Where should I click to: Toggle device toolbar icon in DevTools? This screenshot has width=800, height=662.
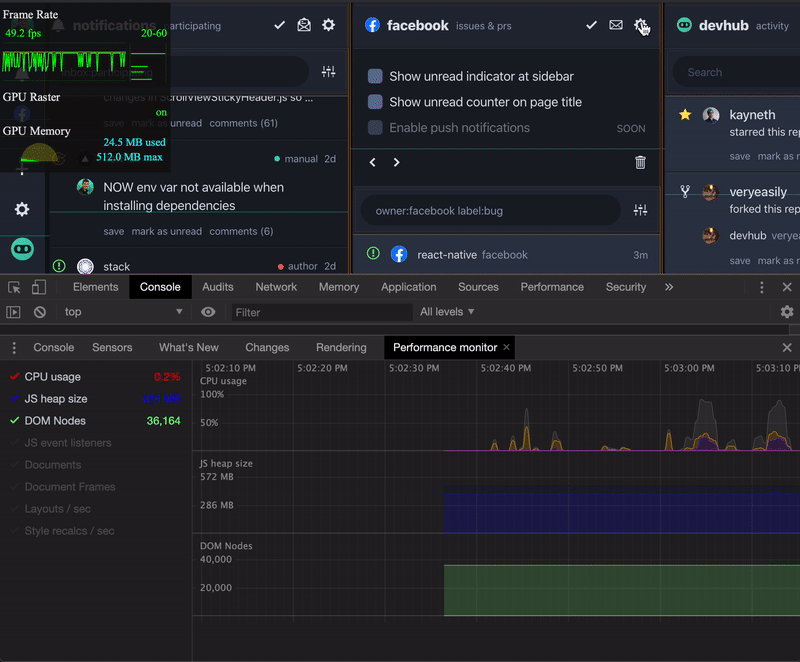click(39, 287)
